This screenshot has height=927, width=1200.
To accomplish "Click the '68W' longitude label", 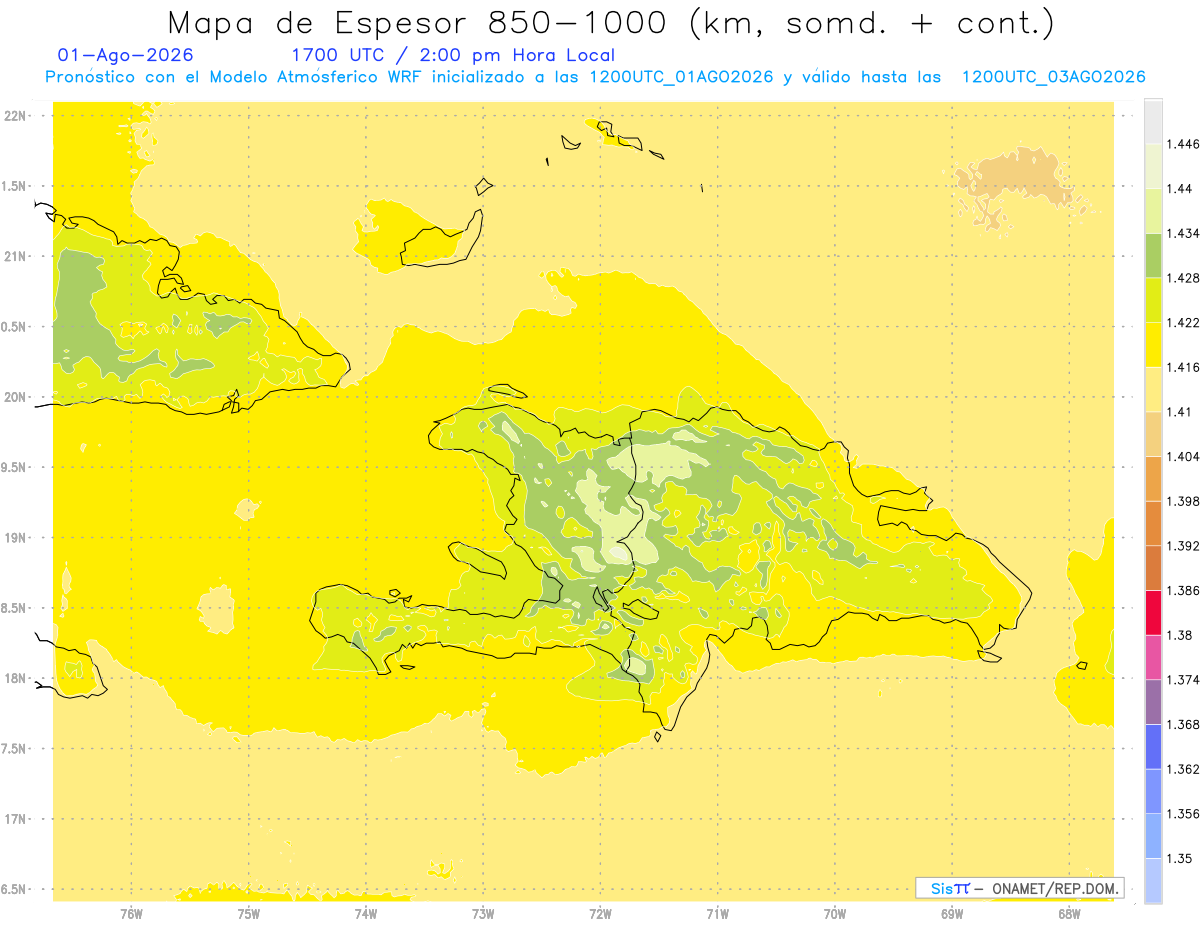I will click(1069, 914).
